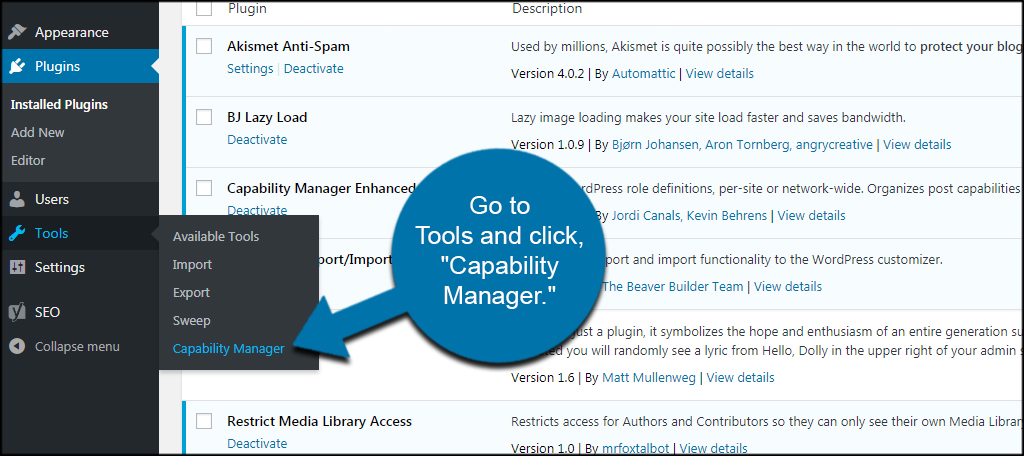1024x456 pixels.
Task: Click the Akismet Anti-Spam plugin name
Action: 288,46
